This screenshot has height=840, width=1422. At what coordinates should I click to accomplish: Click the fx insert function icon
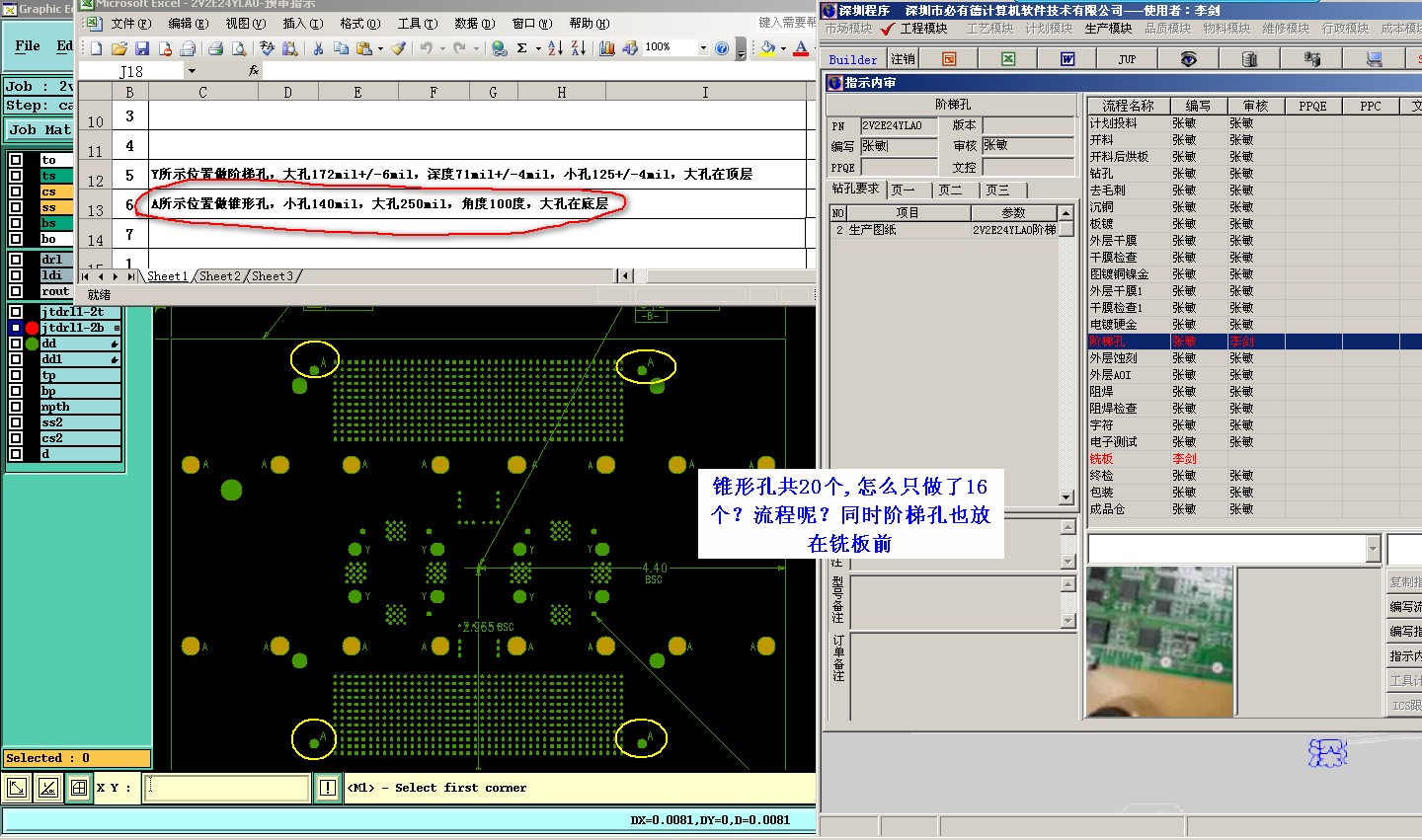pyautogui.click(x=254, y=71)
